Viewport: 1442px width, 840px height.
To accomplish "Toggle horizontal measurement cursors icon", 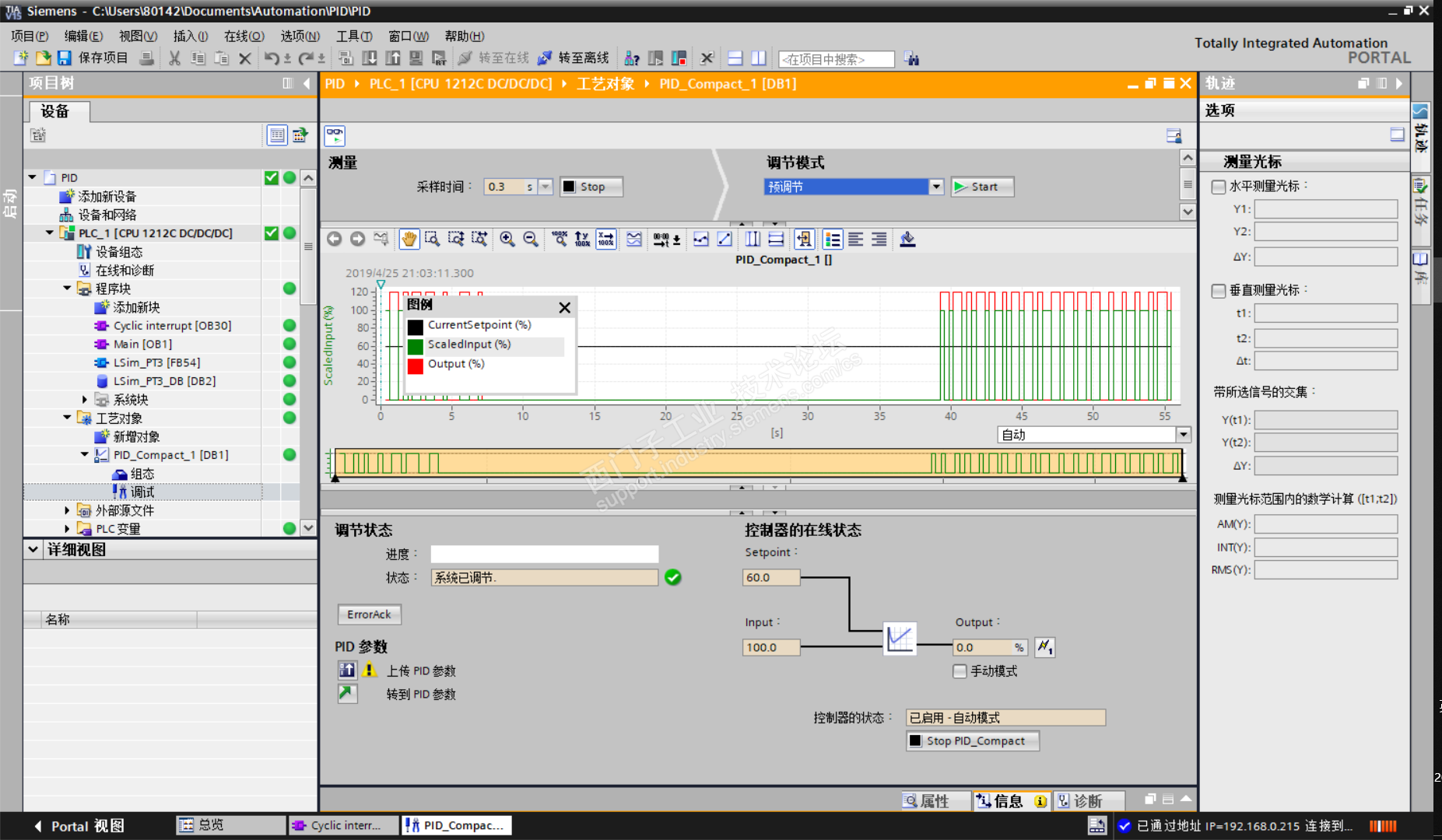I will coord(776,240).
